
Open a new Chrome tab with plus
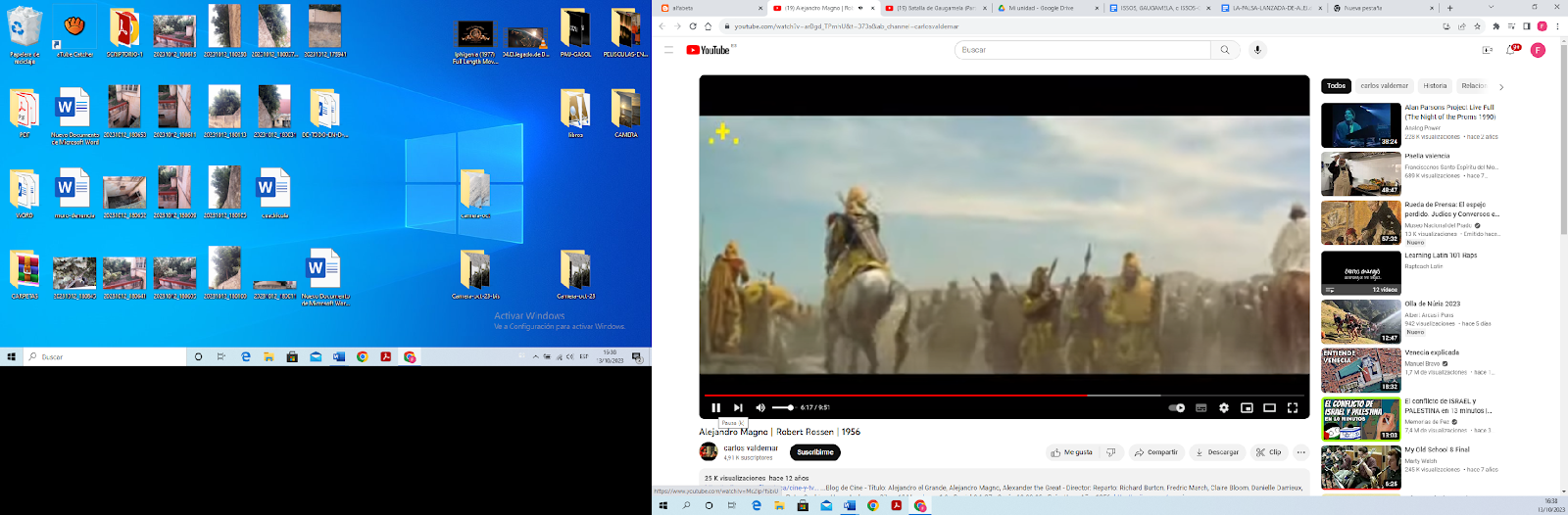click(x=1449, y=8)
